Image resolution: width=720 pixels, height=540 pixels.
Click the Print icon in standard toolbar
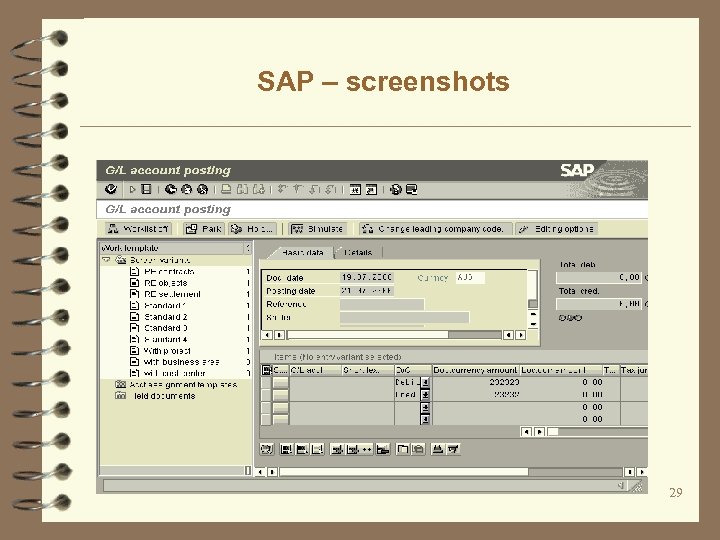pos(226,189)
